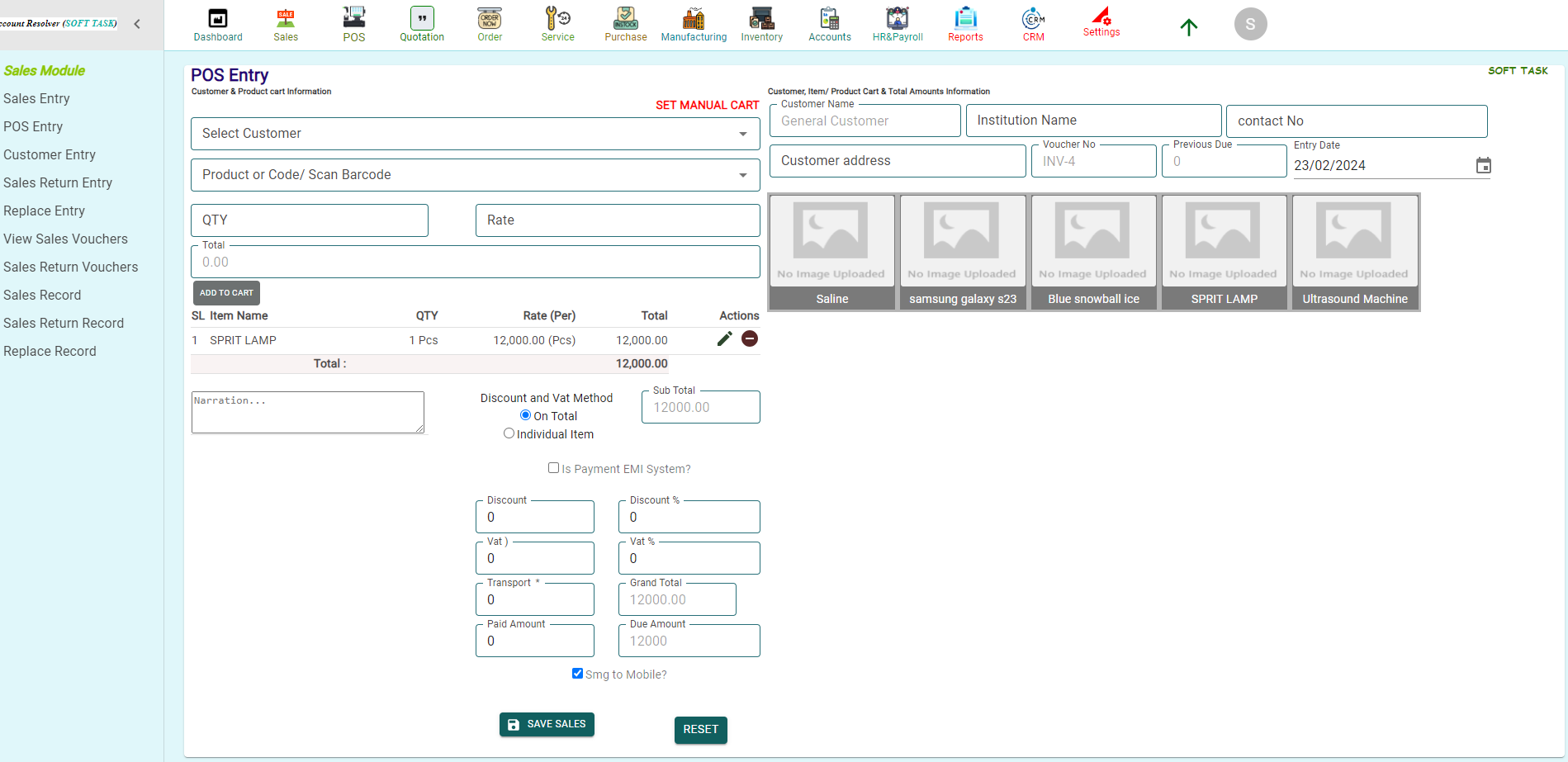1568x762 pixels.
Task: Expand the Product or Code dropdown
Action: click(x=475, y=174)
